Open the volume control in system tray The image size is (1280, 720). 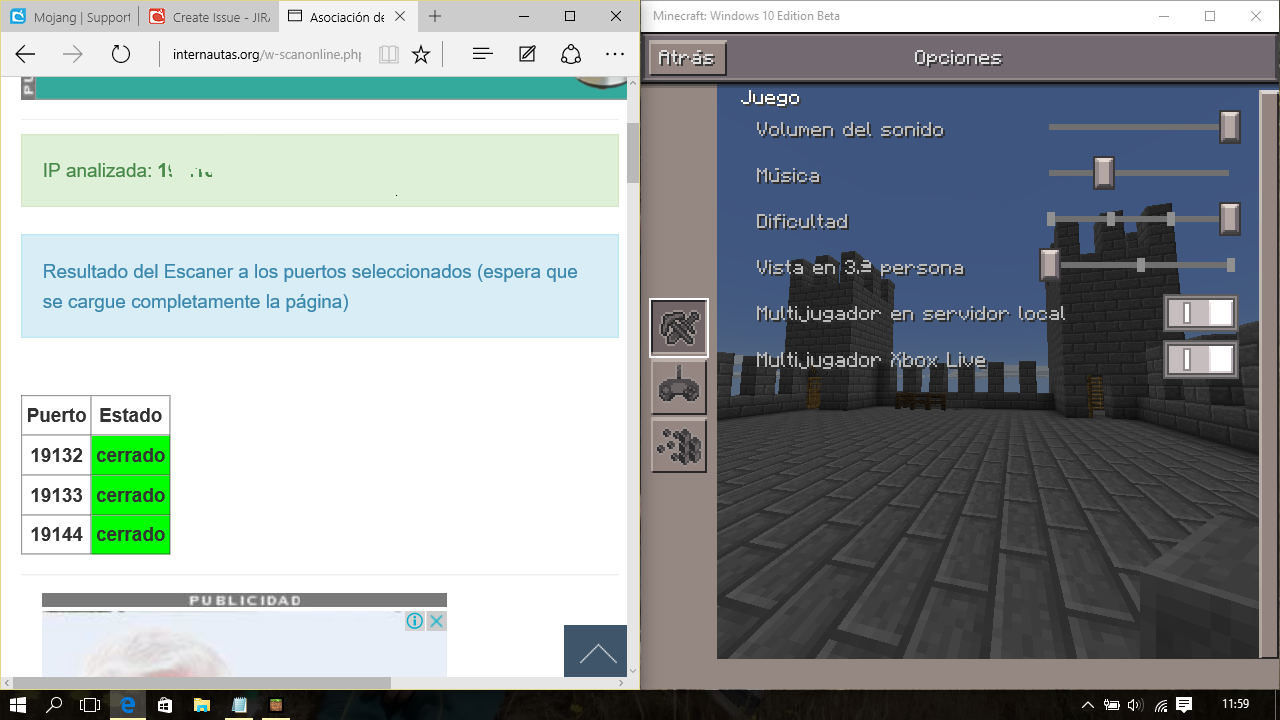click(1137, 705)
